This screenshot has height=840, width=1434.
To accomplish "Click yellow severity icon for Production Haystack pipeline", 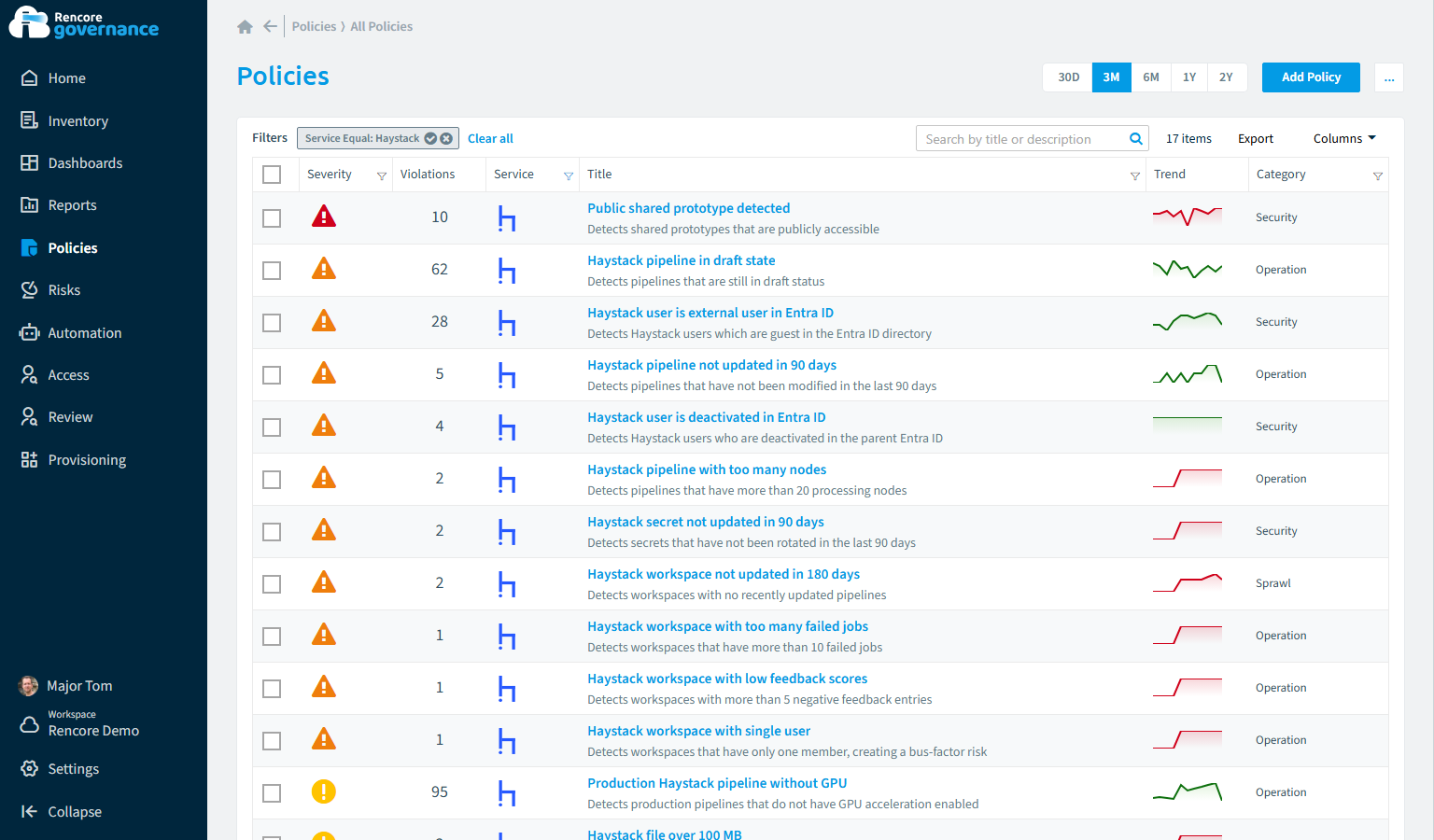I will pos(324,791).
